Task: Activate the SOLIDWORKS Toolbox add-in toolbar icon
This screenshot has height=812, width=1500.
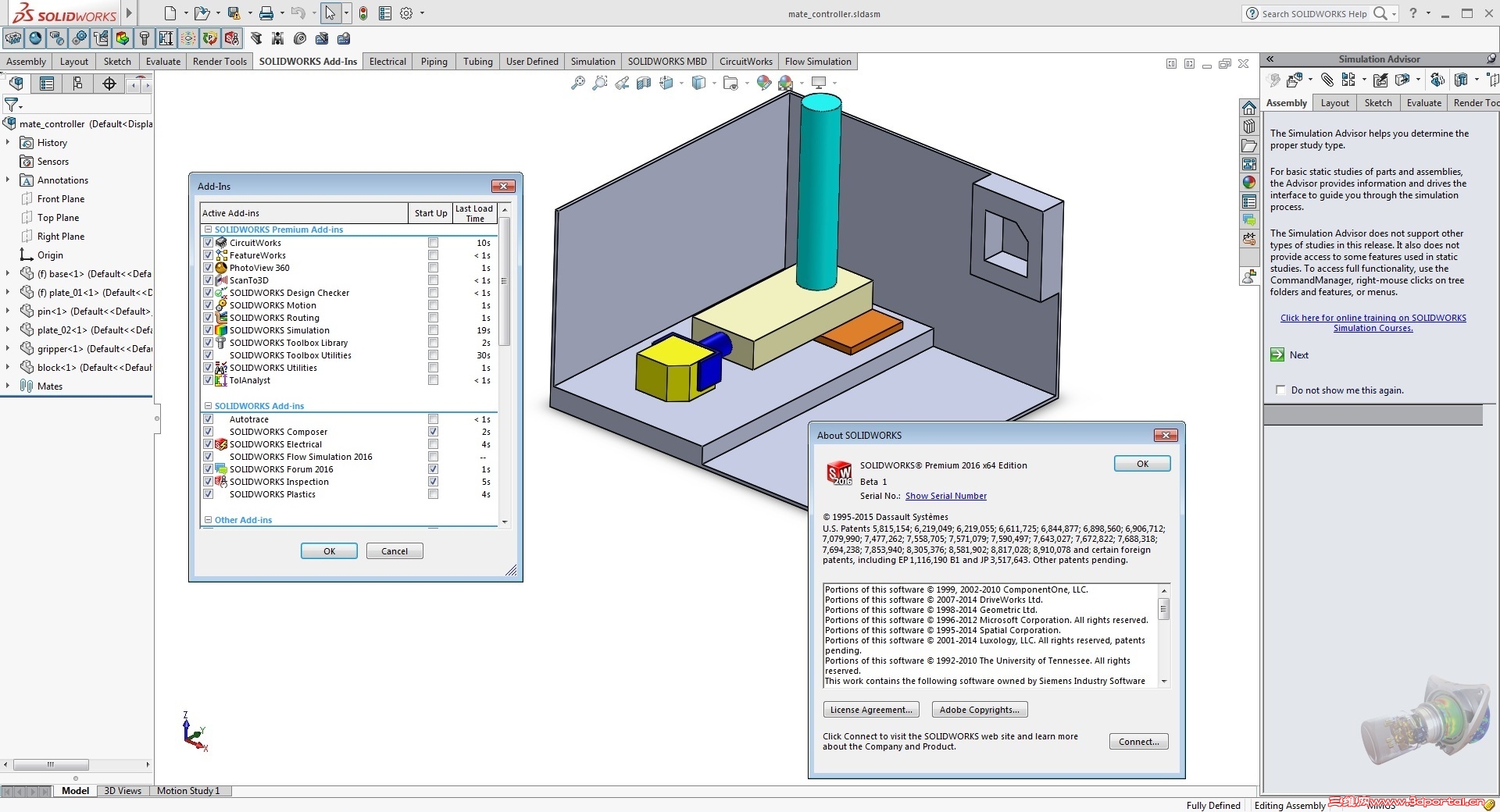Action: pyautogui.click(x=145, y=38)
